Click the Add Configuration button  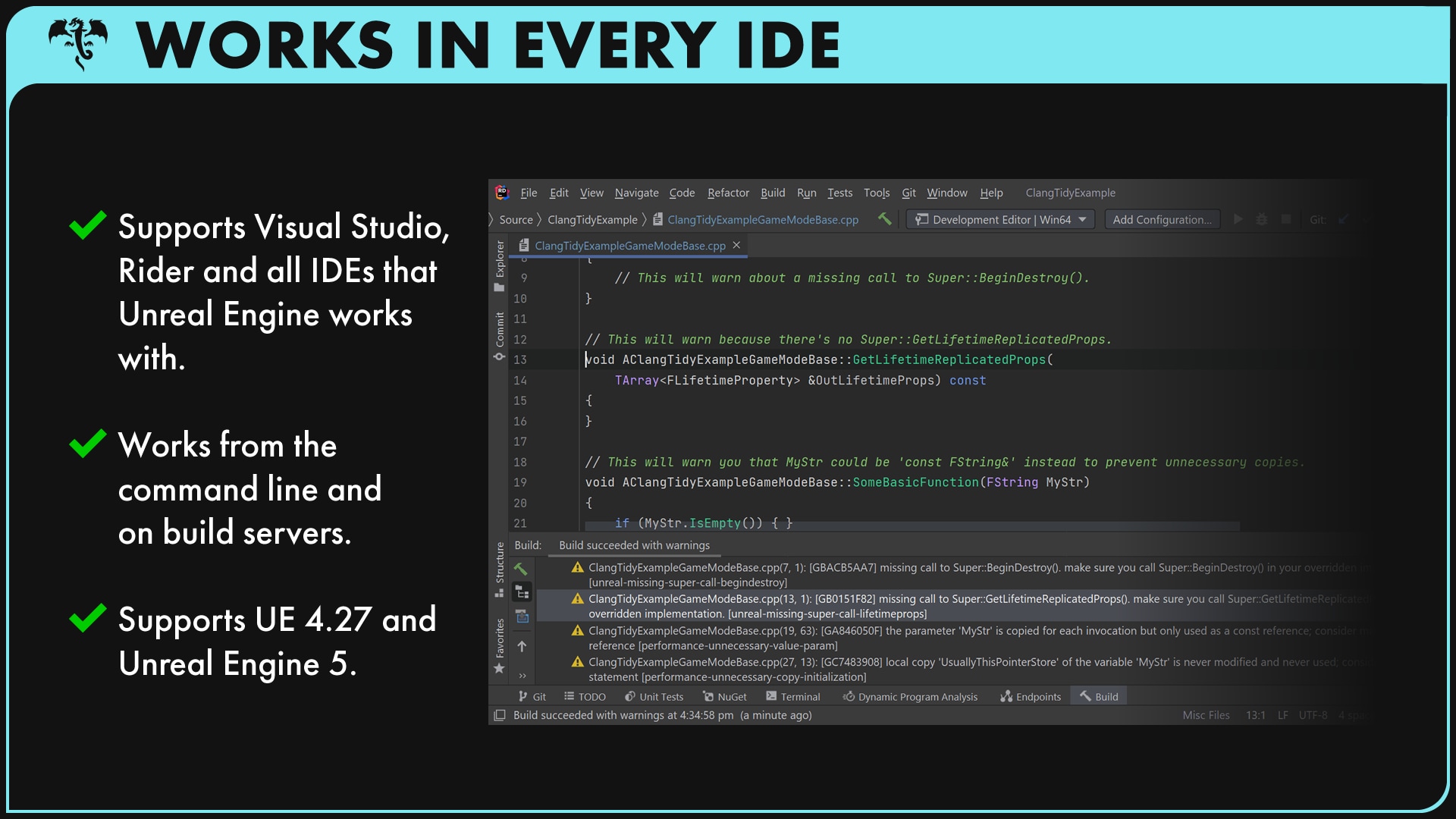pos(1162,219)
